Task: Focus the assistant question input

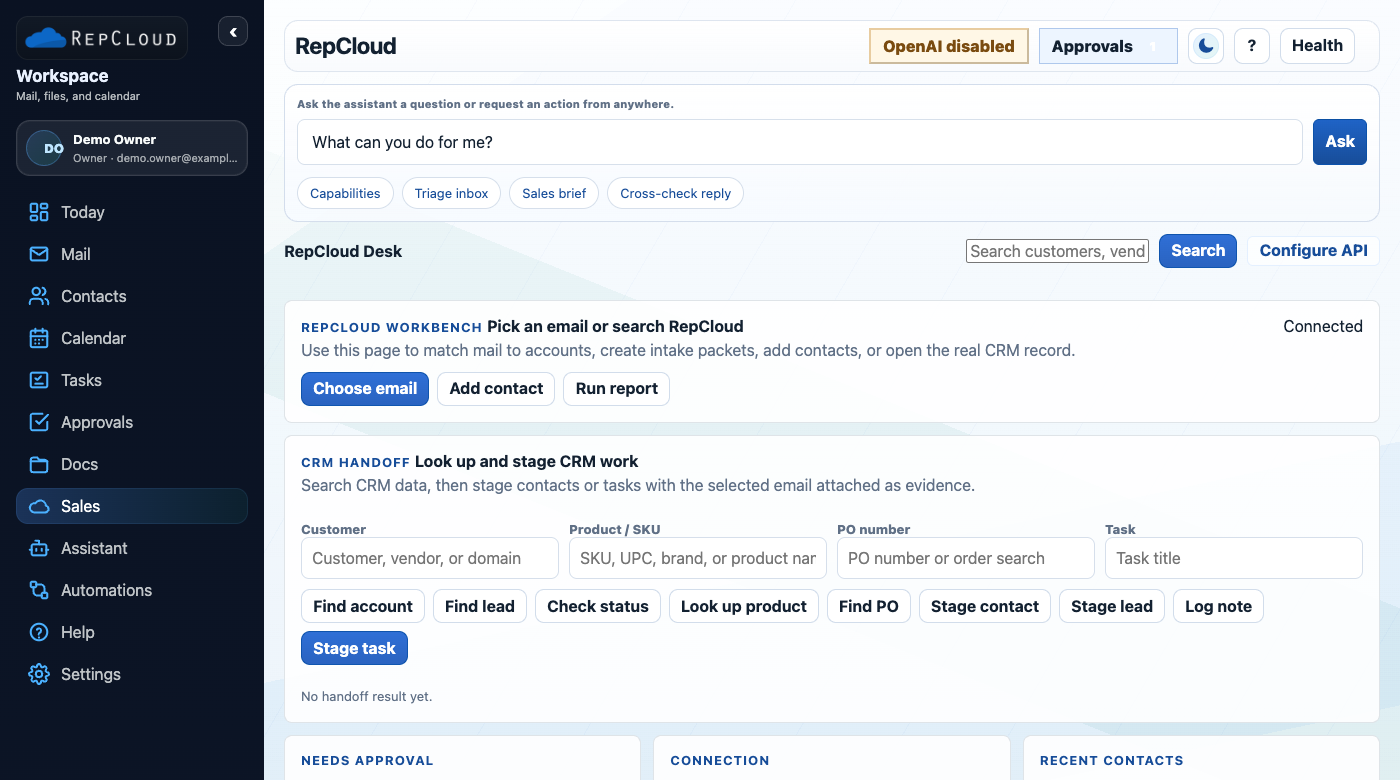Action: coord(800,142)
